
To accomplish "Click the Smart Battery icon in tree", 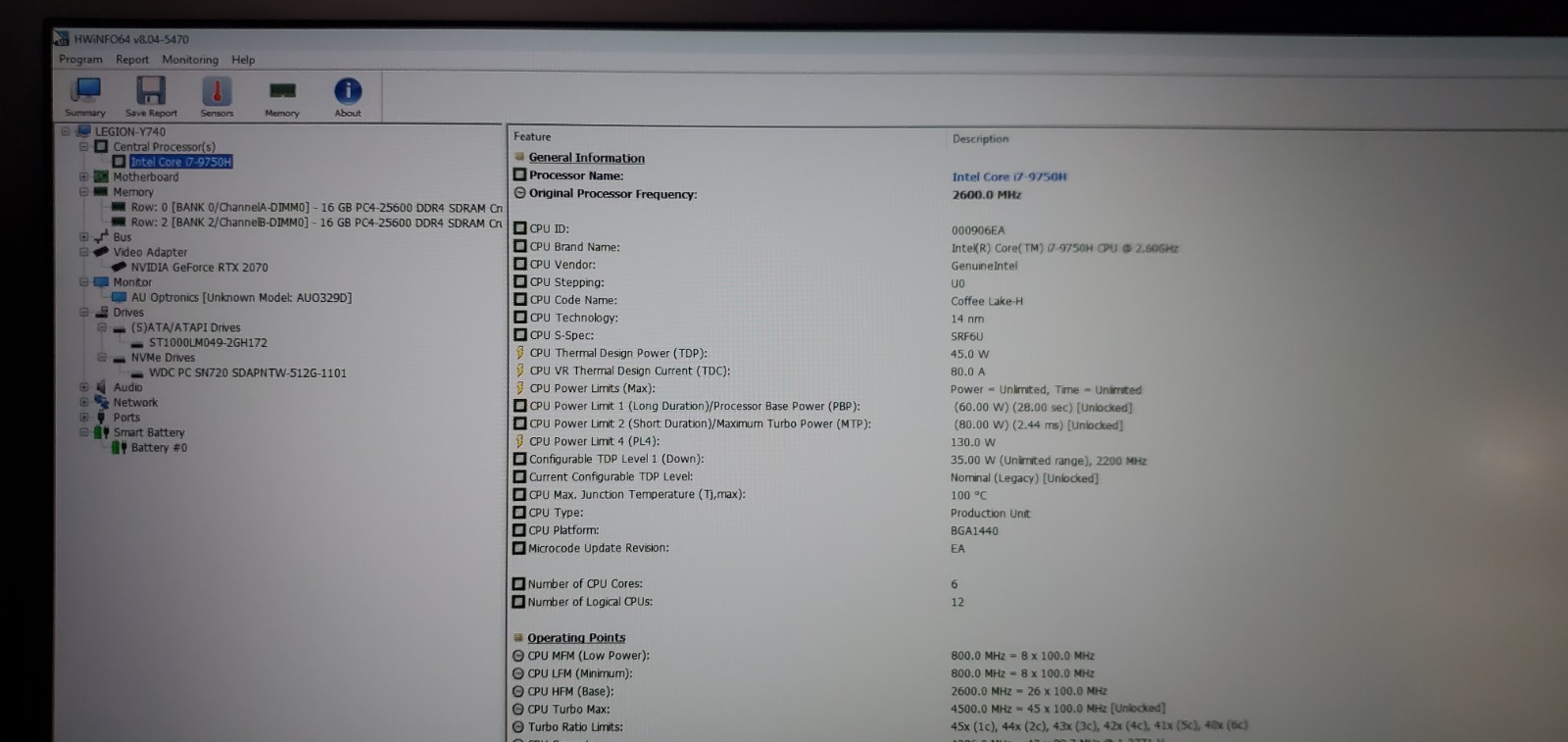I will click(101, 432).
